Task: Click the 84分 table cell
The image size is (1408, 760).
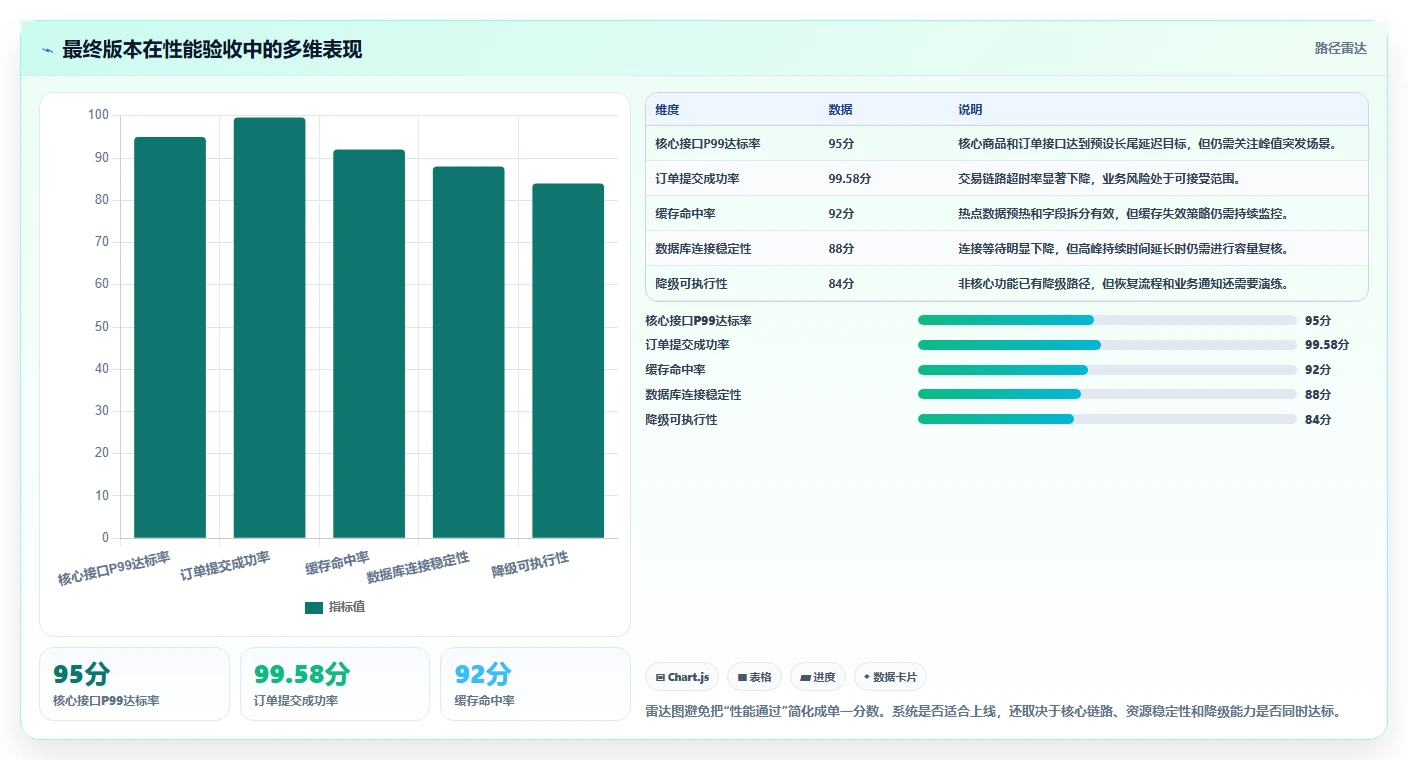Action: (x=841, y=284)
